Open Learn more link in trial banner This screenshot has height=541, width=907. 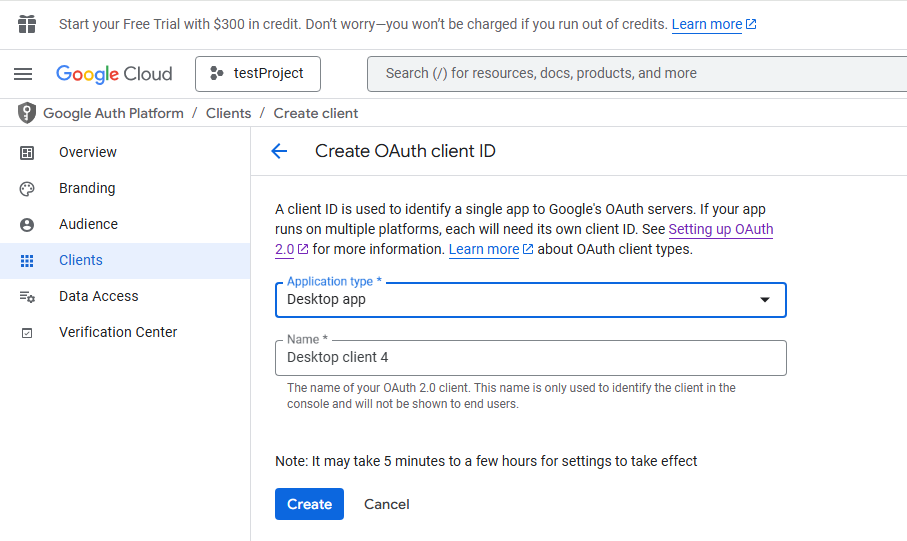(714, 24)
